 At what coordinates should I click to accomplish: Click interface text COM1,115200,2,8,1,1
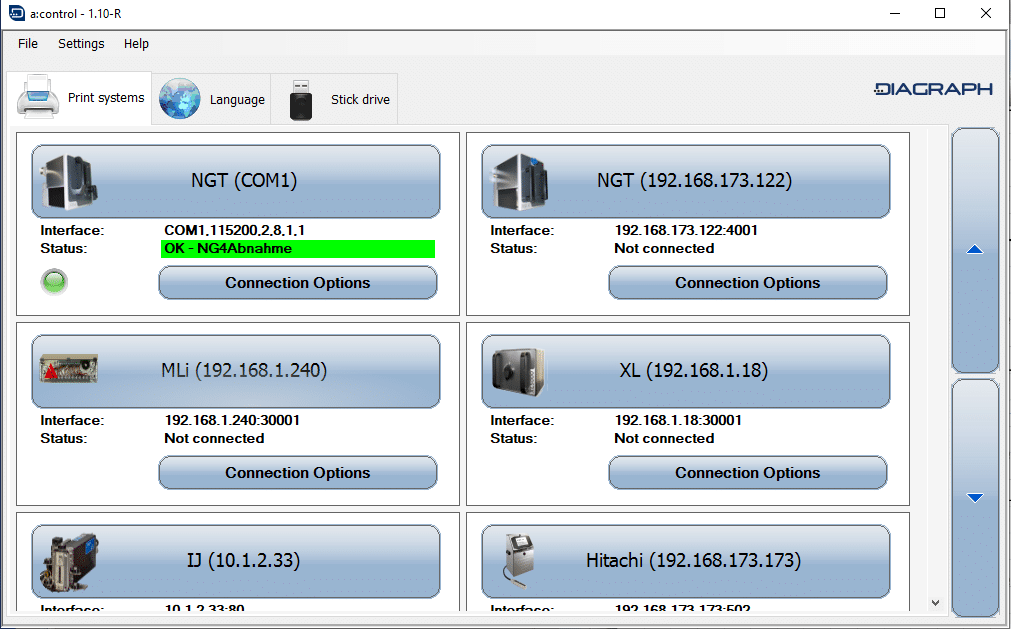tap(235, 230)
